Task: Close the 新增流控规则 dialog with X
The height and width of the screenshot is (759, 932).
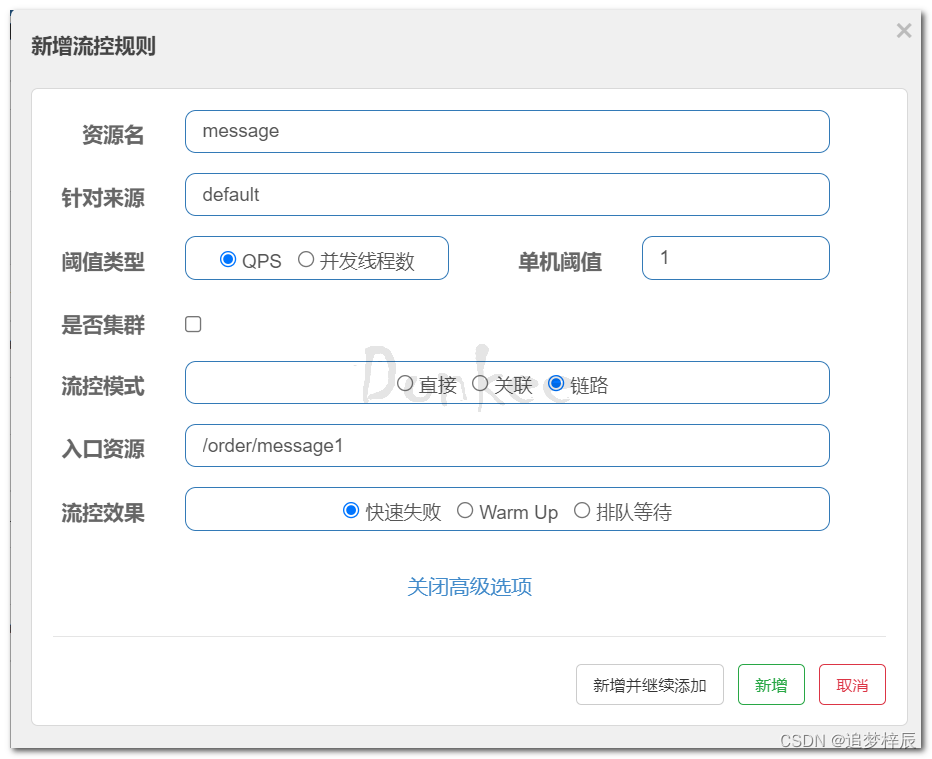Action: (x=903, y=30)
